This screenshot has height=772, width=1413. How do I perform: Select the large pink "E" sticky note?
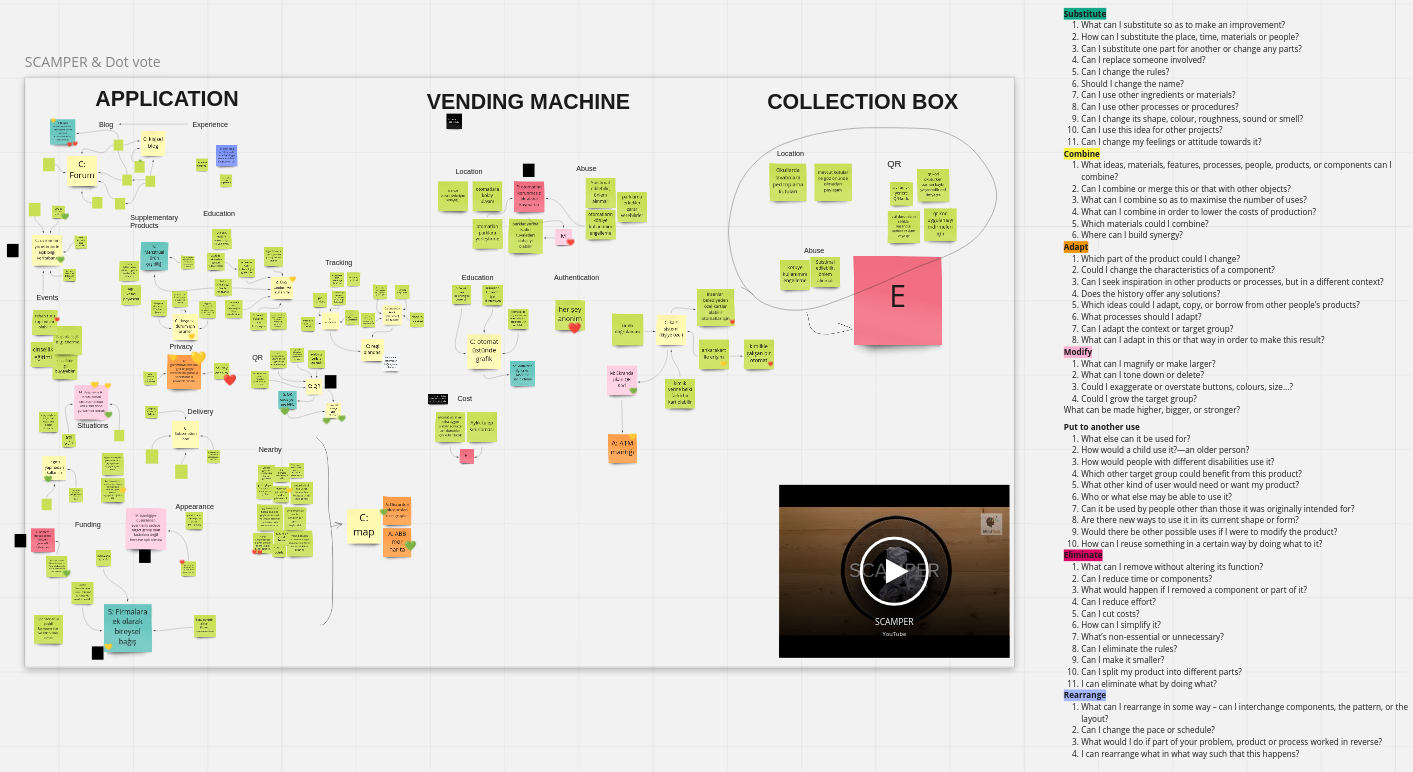(x=897, y=300)
